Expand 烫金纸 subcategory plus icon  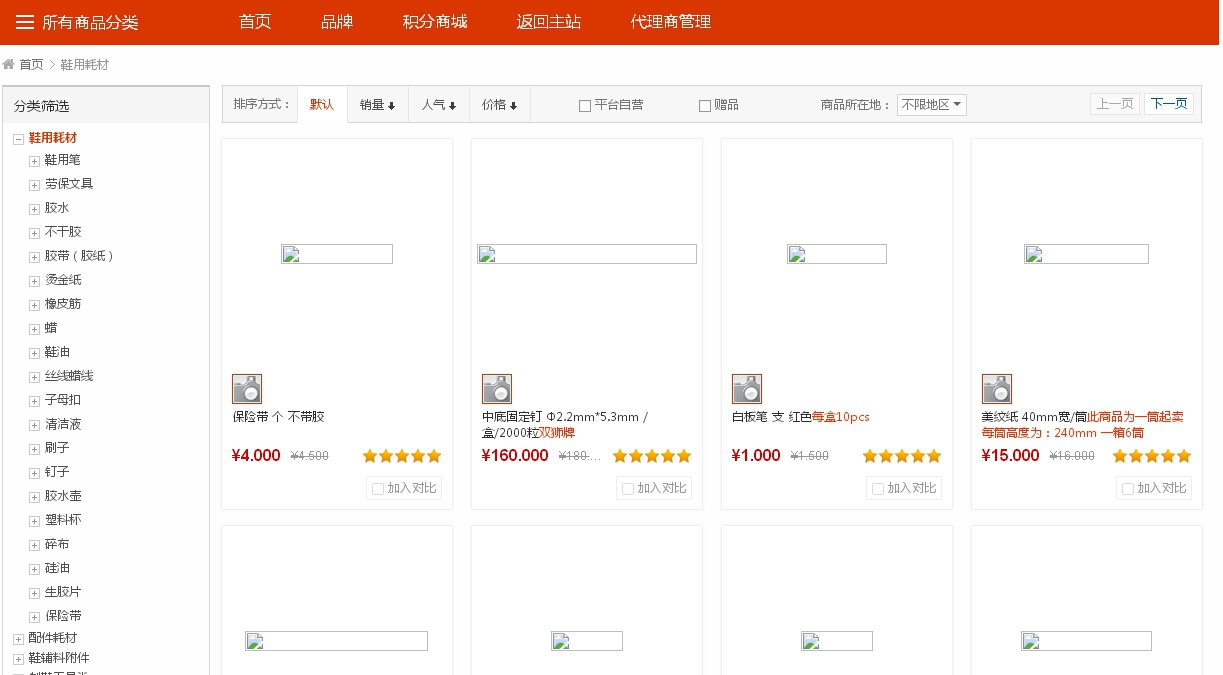[34, 281]
